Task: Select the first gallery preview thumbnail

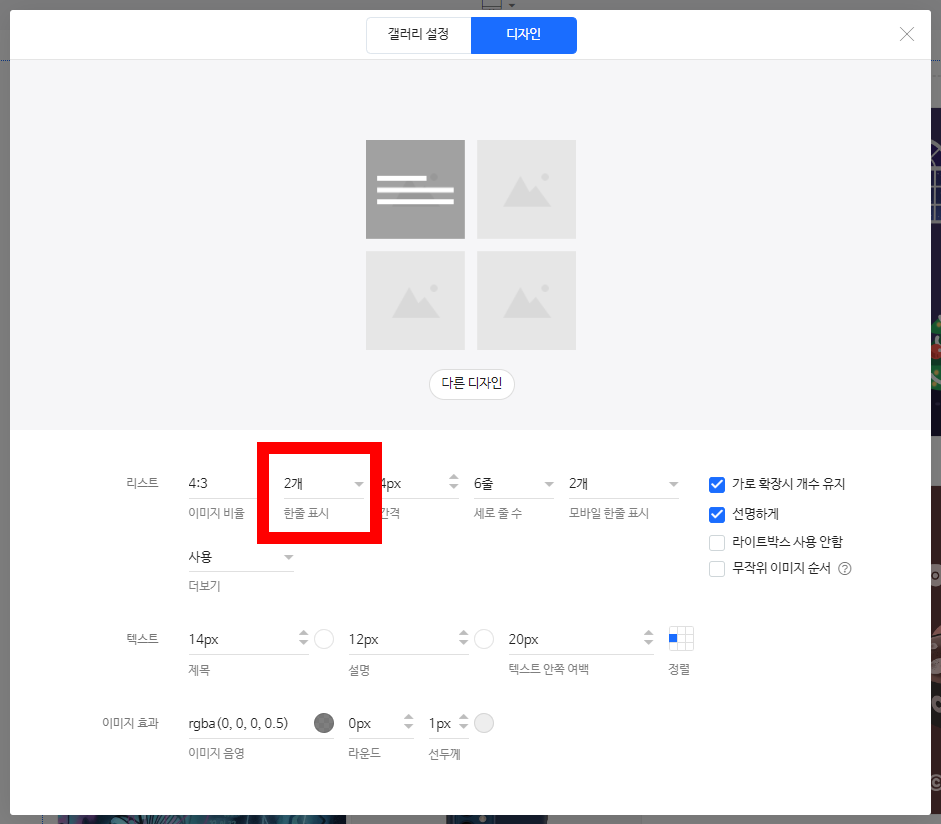Action: tap(415, 189)
